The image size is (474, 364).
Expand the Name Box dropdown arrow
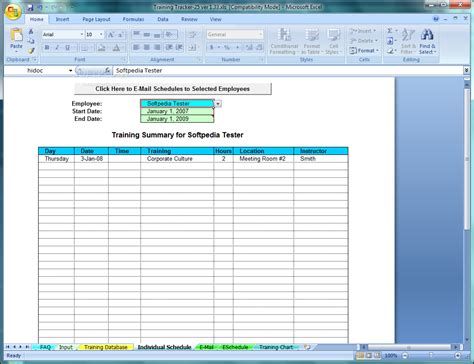coord(70,71)
